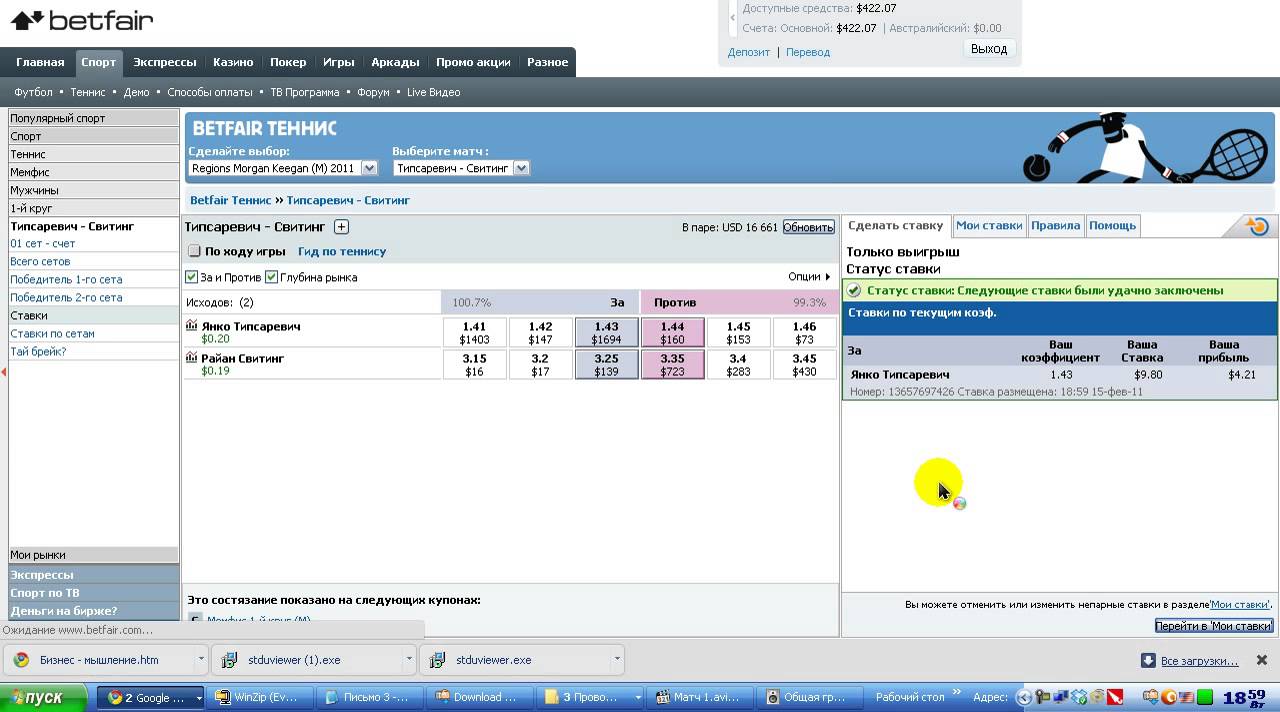The width and height of the screenshot is (1280, 712).
Task: Expand the Рабочий стол toolbar chevron
Action: click(957, 692)
